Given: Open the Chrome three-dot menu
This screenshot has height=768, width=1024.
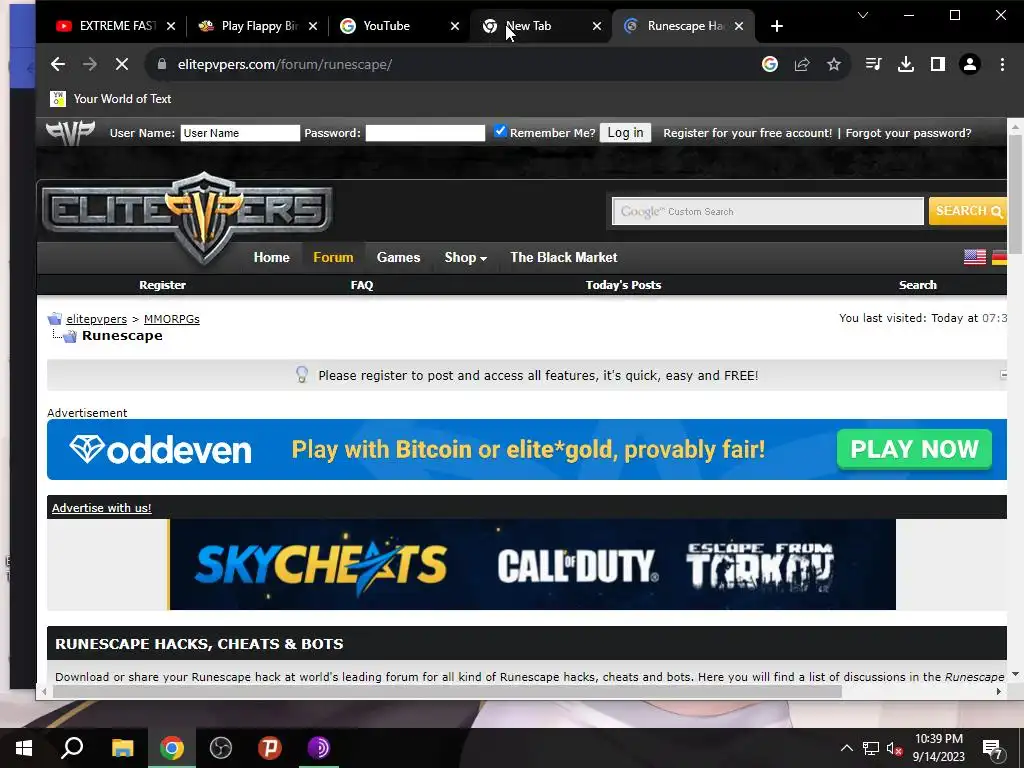Looking at the screenshot, I should (x=1002, y=64).
